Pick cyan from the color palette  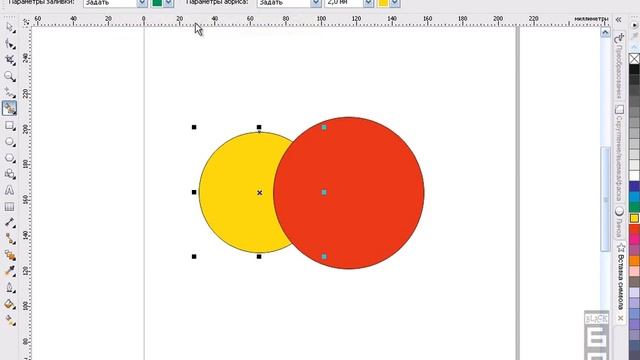tap(634, 197)
